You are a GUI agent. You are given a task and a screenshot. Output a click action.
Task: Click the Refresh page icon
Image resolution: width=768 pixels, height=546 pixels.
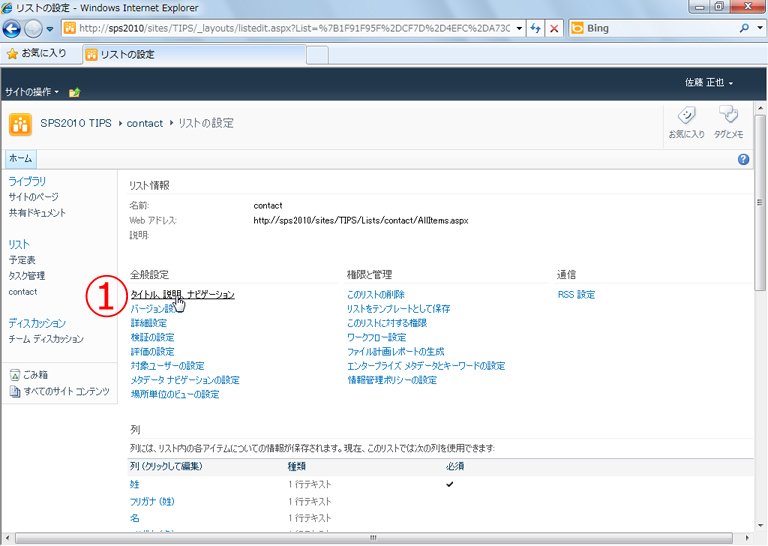535,28
